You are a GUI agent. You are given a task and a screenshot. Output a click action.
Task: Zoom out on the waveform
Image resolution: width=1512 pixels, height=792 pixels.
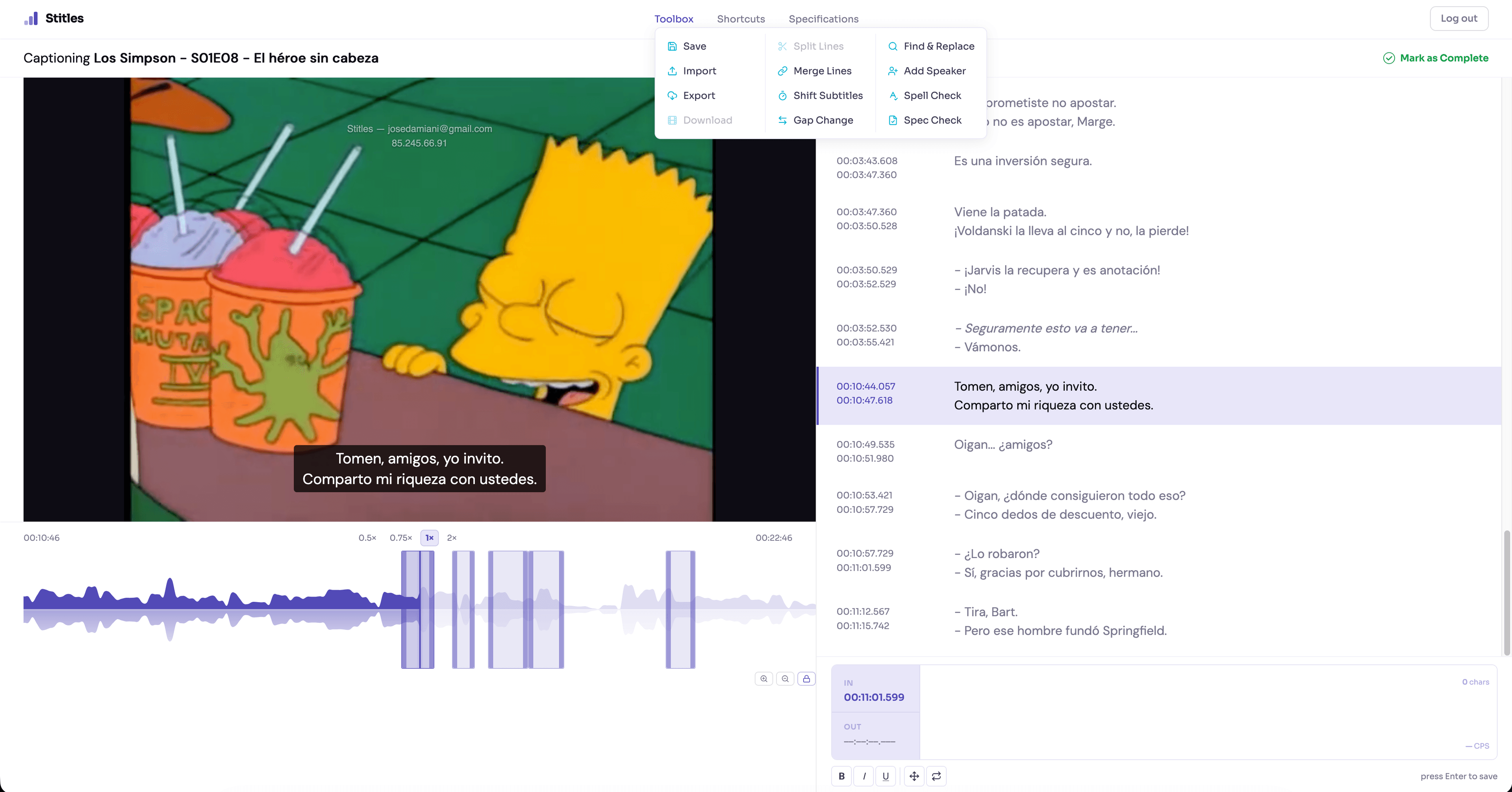click(786, 679)
